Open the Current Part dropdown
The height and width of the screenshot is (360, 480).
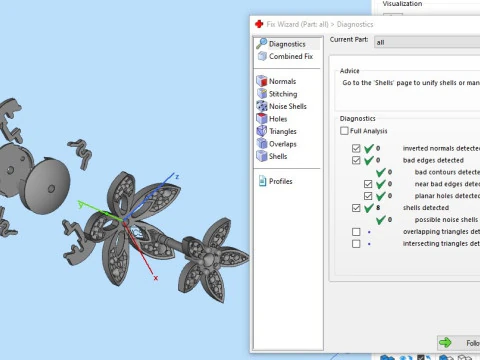(x=427, y=42)
